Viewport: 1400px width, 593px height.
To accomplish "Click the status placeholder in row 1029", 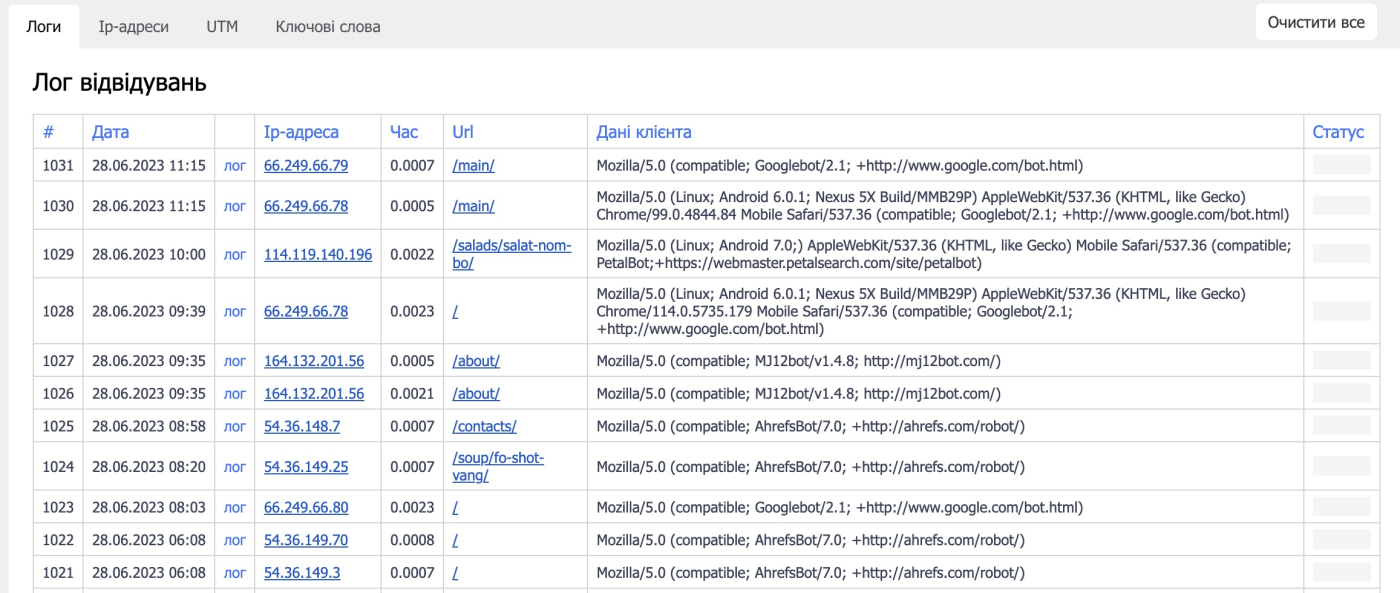I will coord(1341,254).
